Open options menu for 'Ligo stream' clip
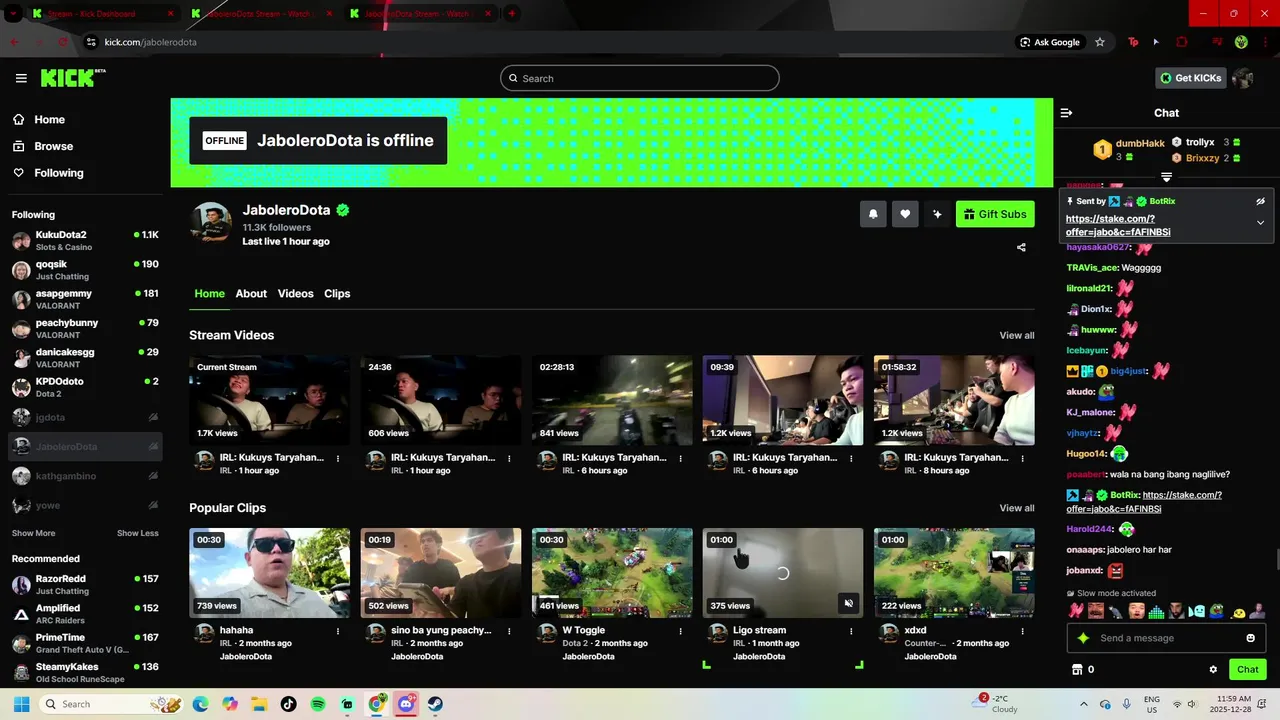1280x720 pixels. [851, 632]
